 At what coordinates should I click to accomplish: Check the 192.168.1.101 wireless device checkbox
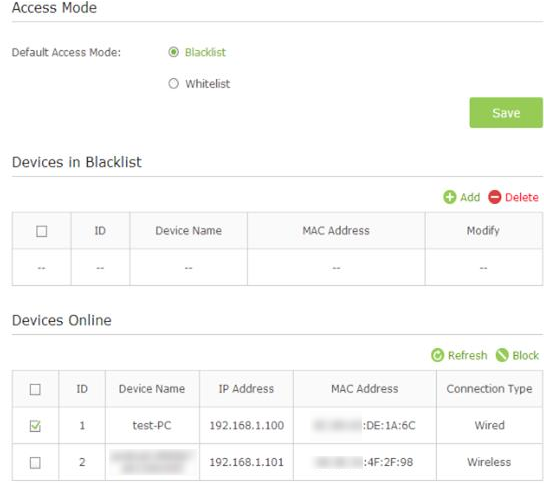pos(35,463)
